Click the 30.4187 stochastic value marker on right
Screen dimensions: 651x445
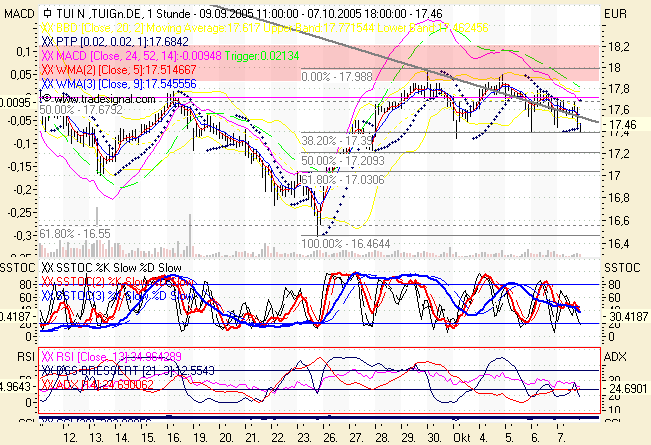tap(629, 317)
